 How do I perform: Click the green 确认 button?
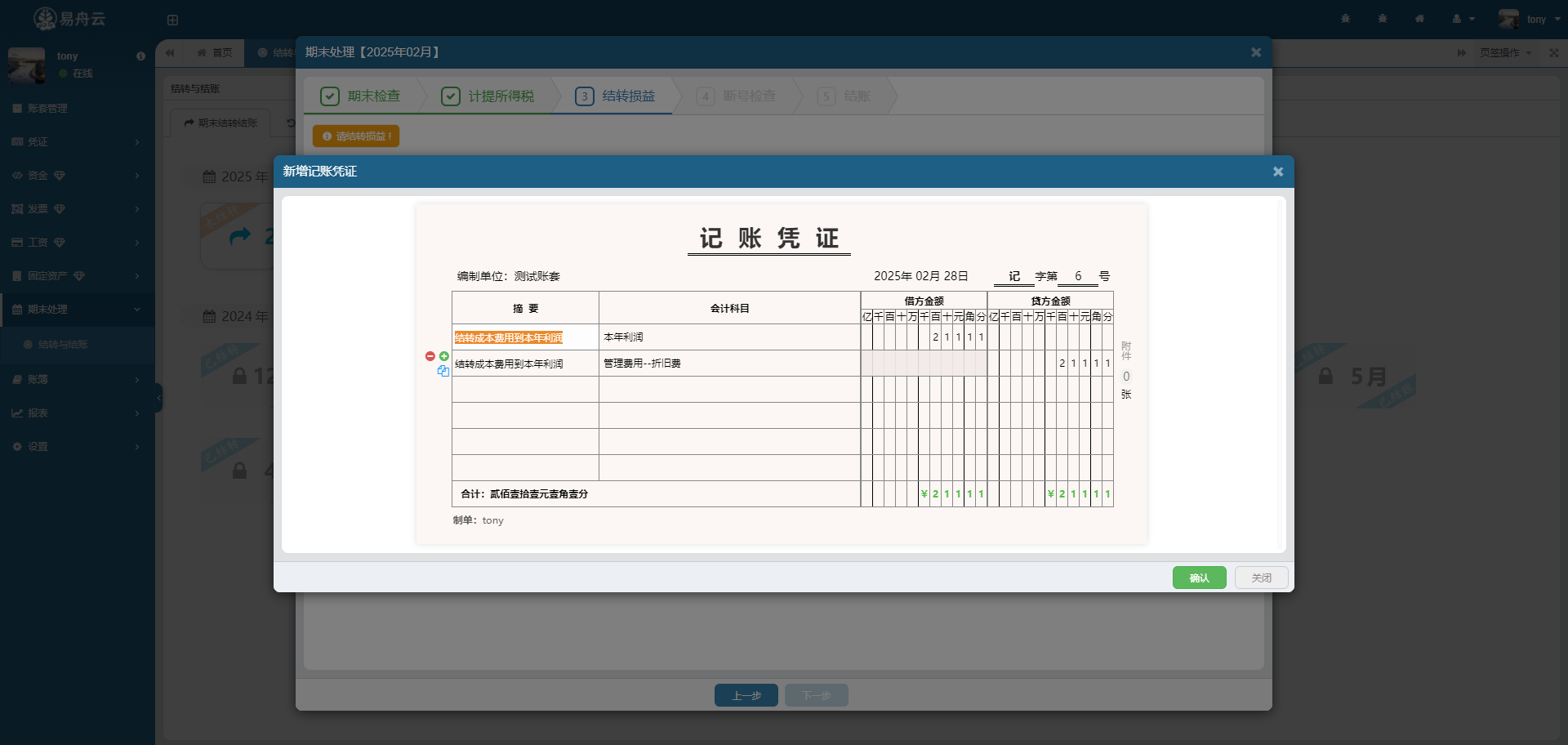click(1199, 578)
